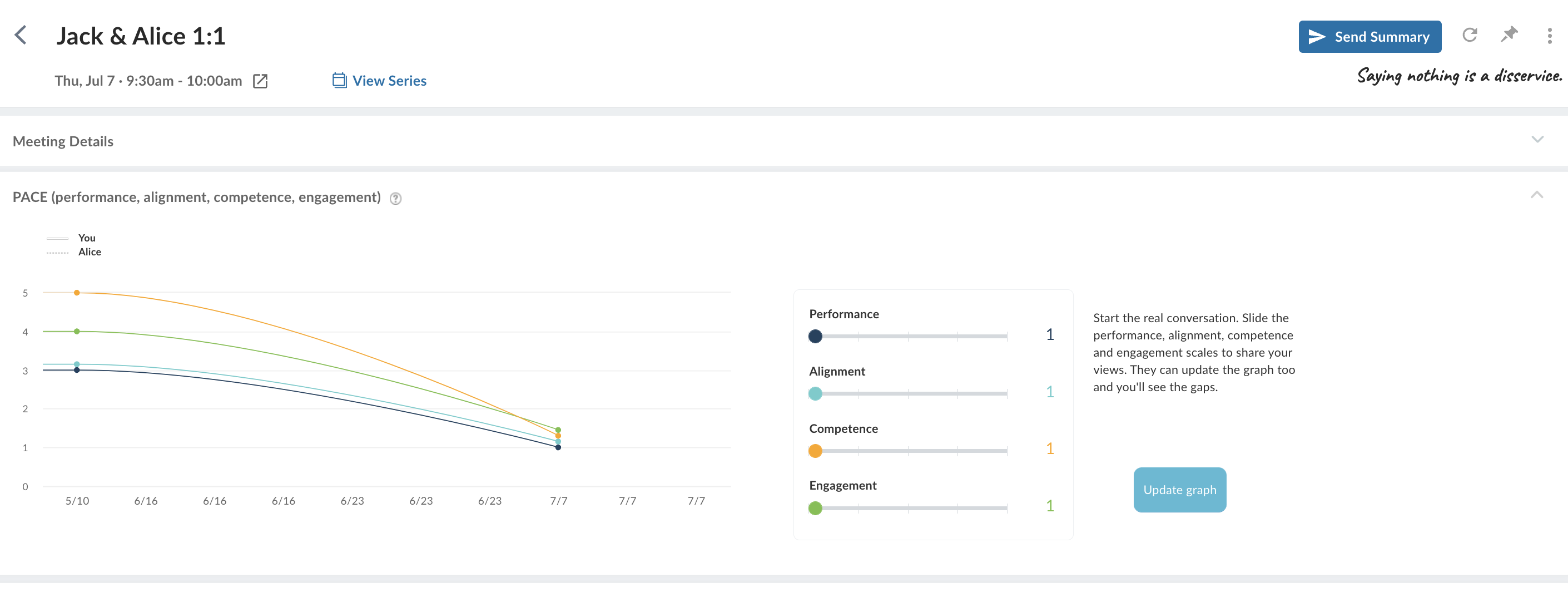Viewport: 1568px width, 592px height.
Task: Open the View Series link
Action: coord(389,81)
